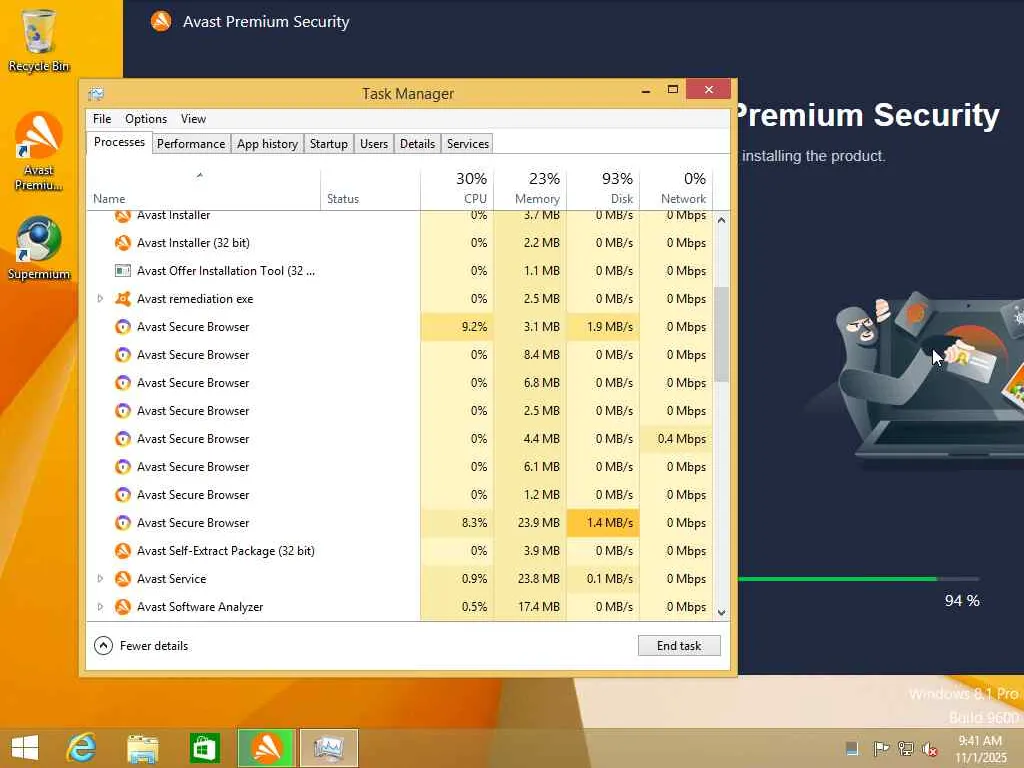Select Avast Secure Browser icon using 9.2% CPU

point(123,327)
